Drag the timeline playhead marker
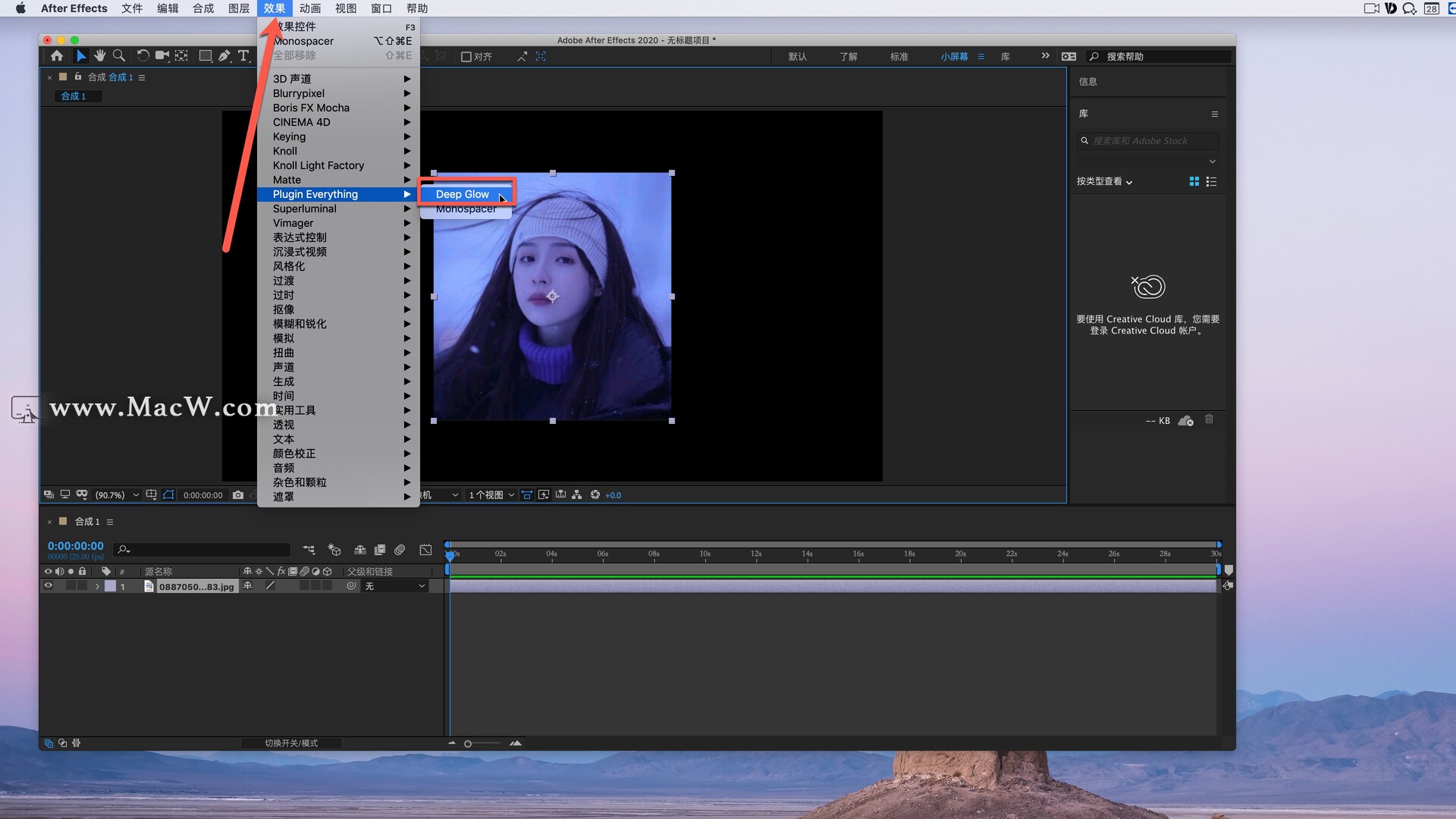Viewport: 1456px width, 819px height. tap(450, 553)
